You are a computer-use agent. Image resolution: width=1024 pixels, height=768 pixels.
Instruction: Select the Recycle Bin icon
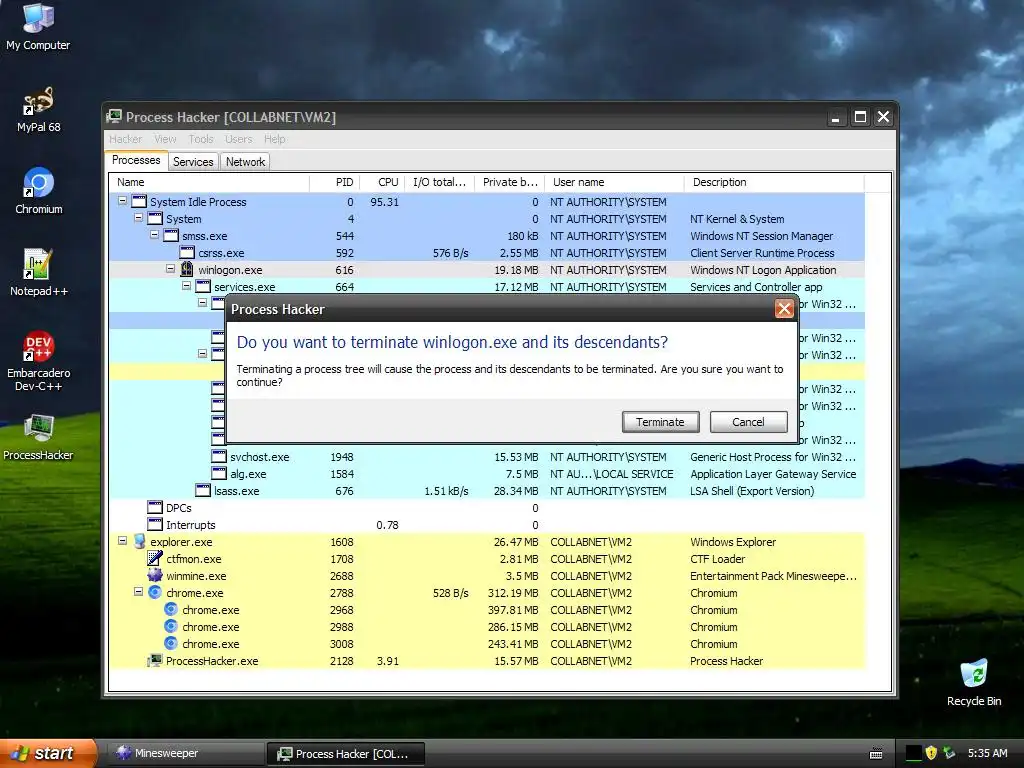(974, 683)
